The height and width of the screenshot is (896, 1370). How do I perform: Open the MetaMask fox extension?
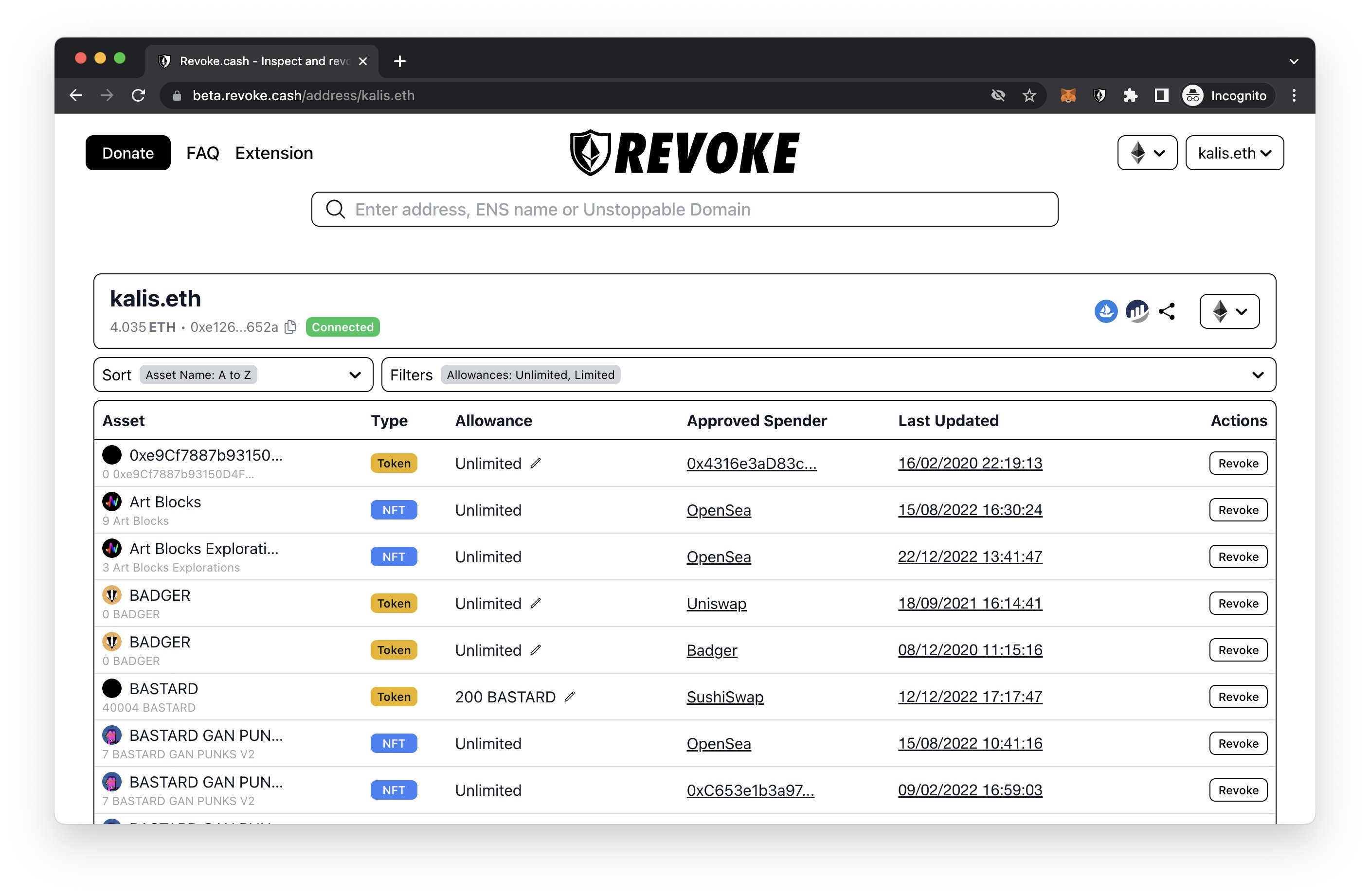[1068, 95]
